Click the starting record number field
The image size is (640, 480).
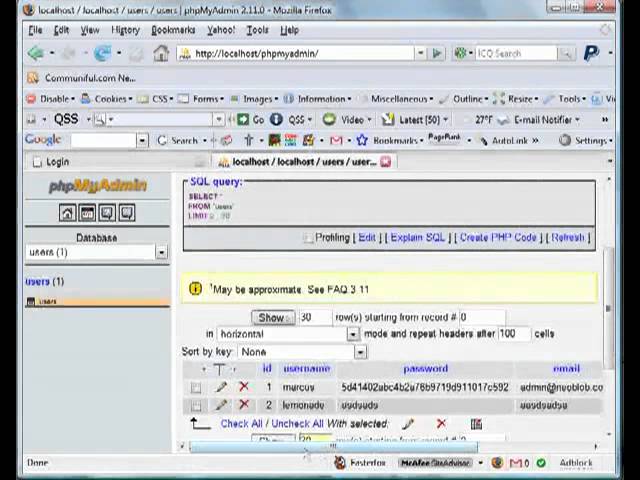click(482, 318)
